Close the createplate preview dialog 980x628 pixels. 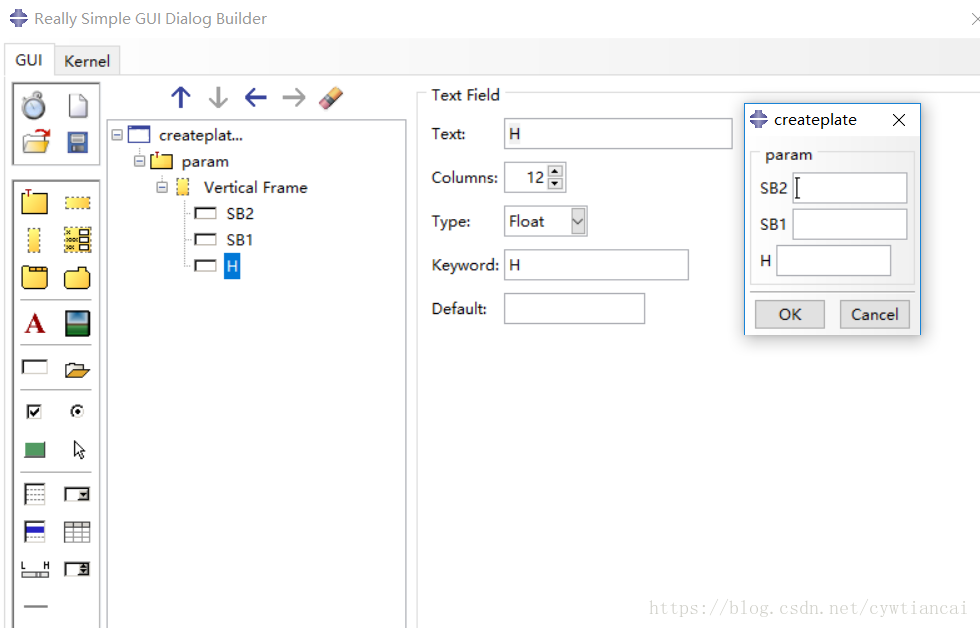[x=899, y=120]
